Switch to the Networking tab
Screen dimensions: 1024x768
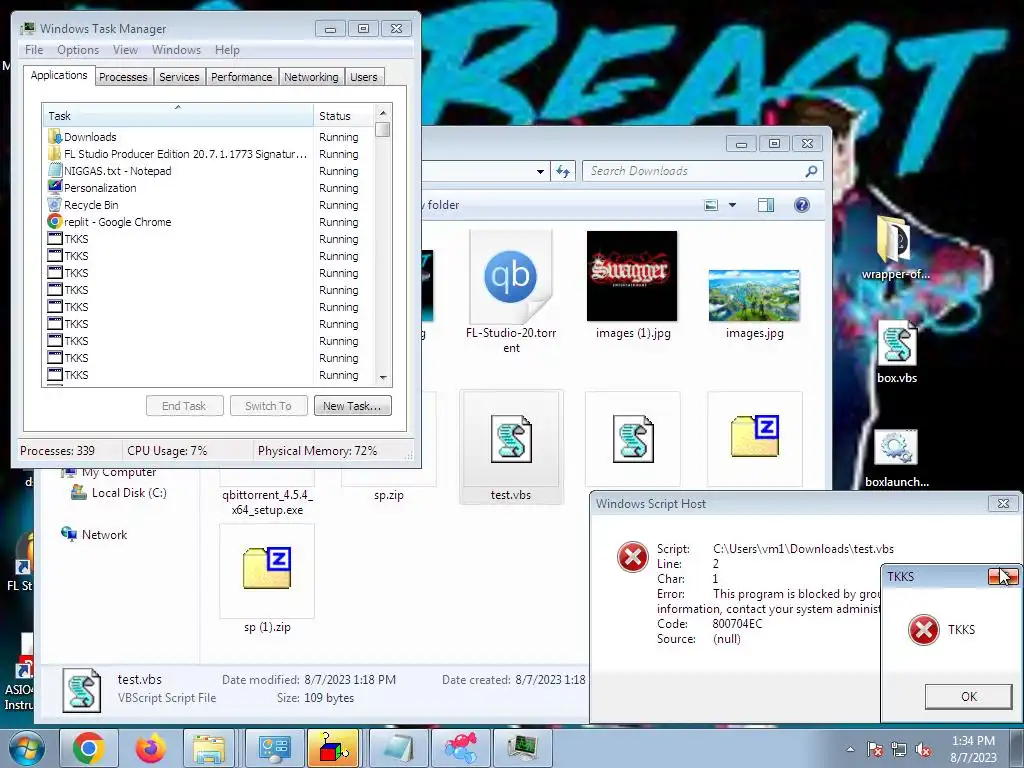pyautogui.click(x=311, y=77)
